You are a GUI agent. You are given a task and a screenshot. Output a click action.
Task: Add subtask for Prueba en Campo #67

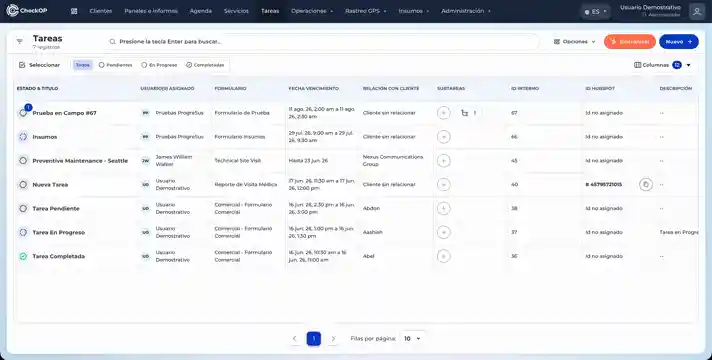coord(444,113)
